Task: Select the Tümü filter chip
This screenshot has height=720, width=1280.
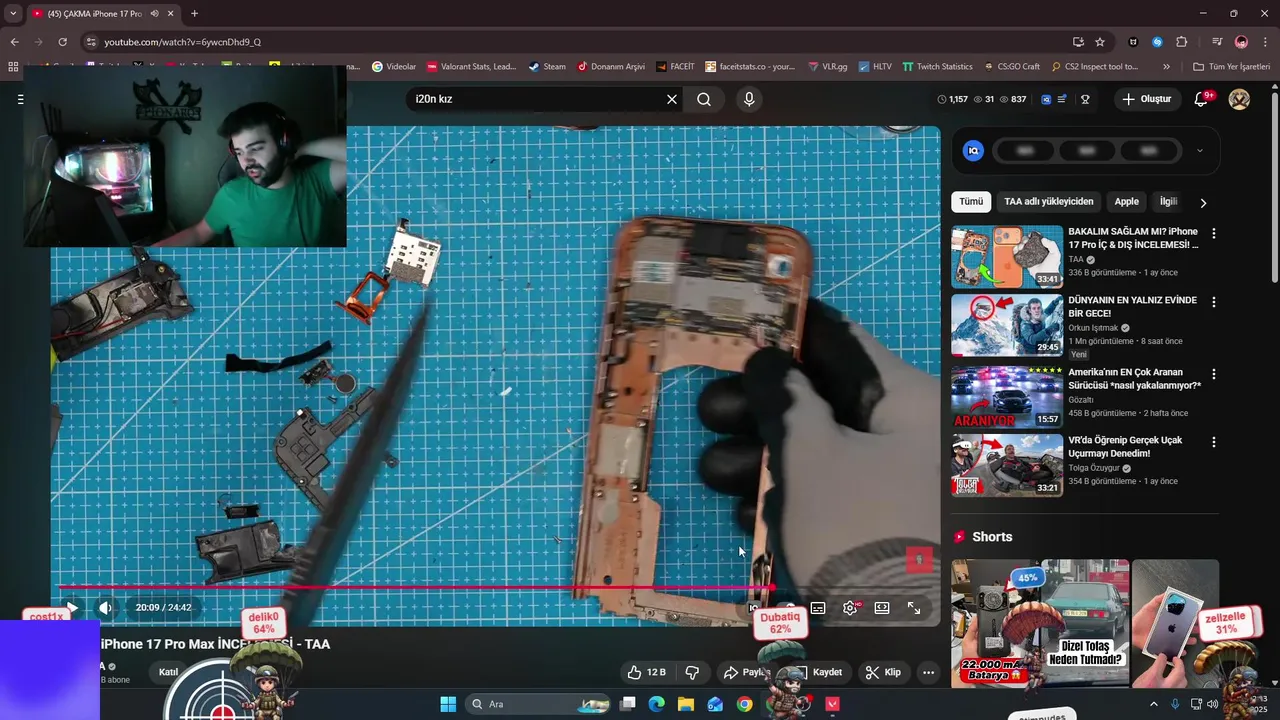Action: click(971, 201)
